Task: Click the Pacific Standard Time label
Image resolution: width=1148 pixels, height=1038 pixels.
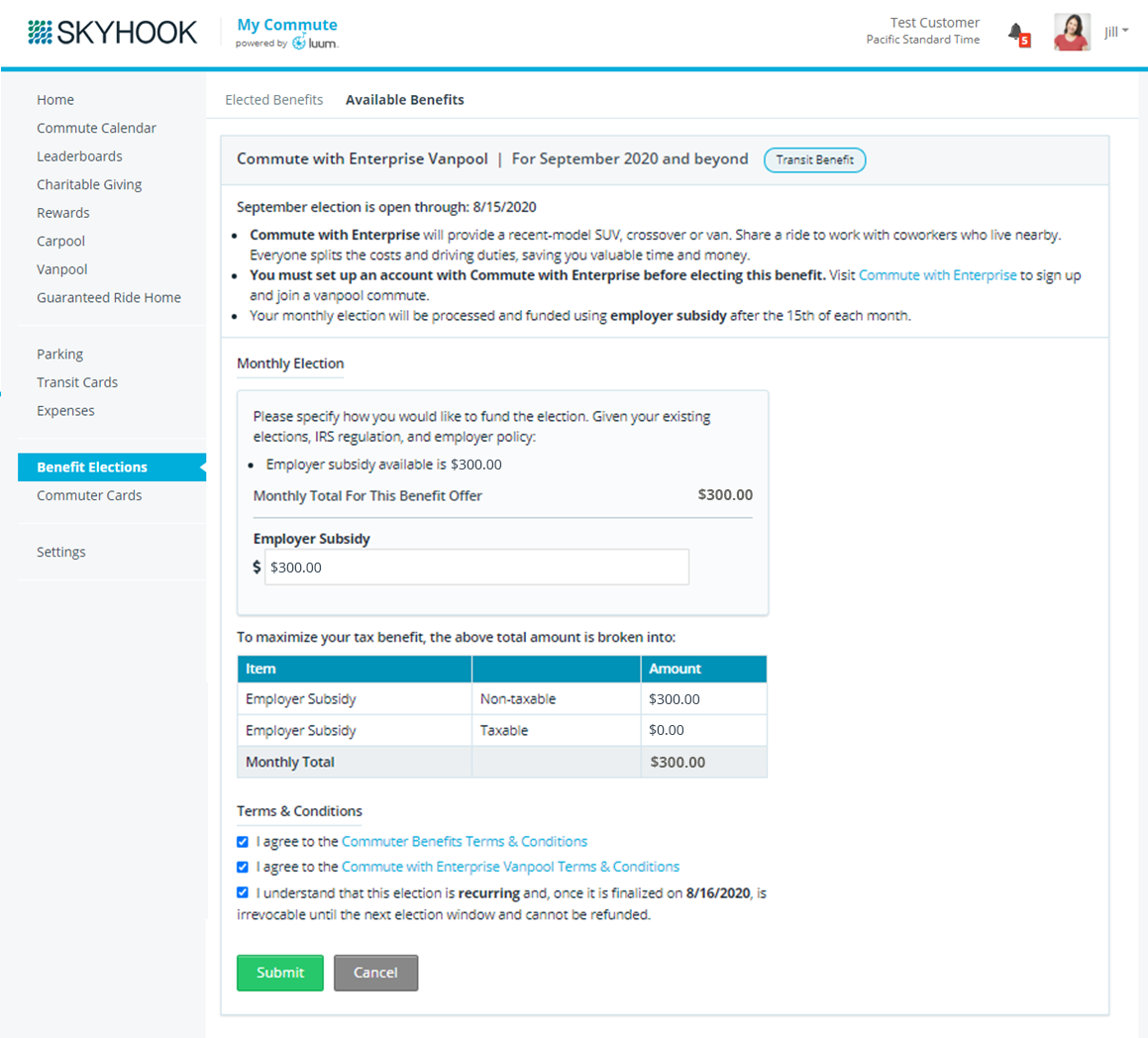Action: [x=922, y=40]
